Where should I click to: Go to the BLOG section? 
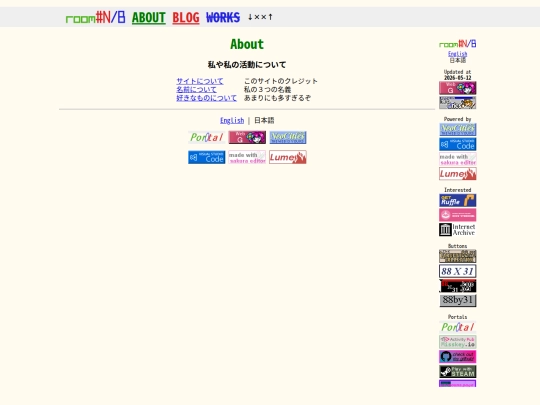pos(186,17)
